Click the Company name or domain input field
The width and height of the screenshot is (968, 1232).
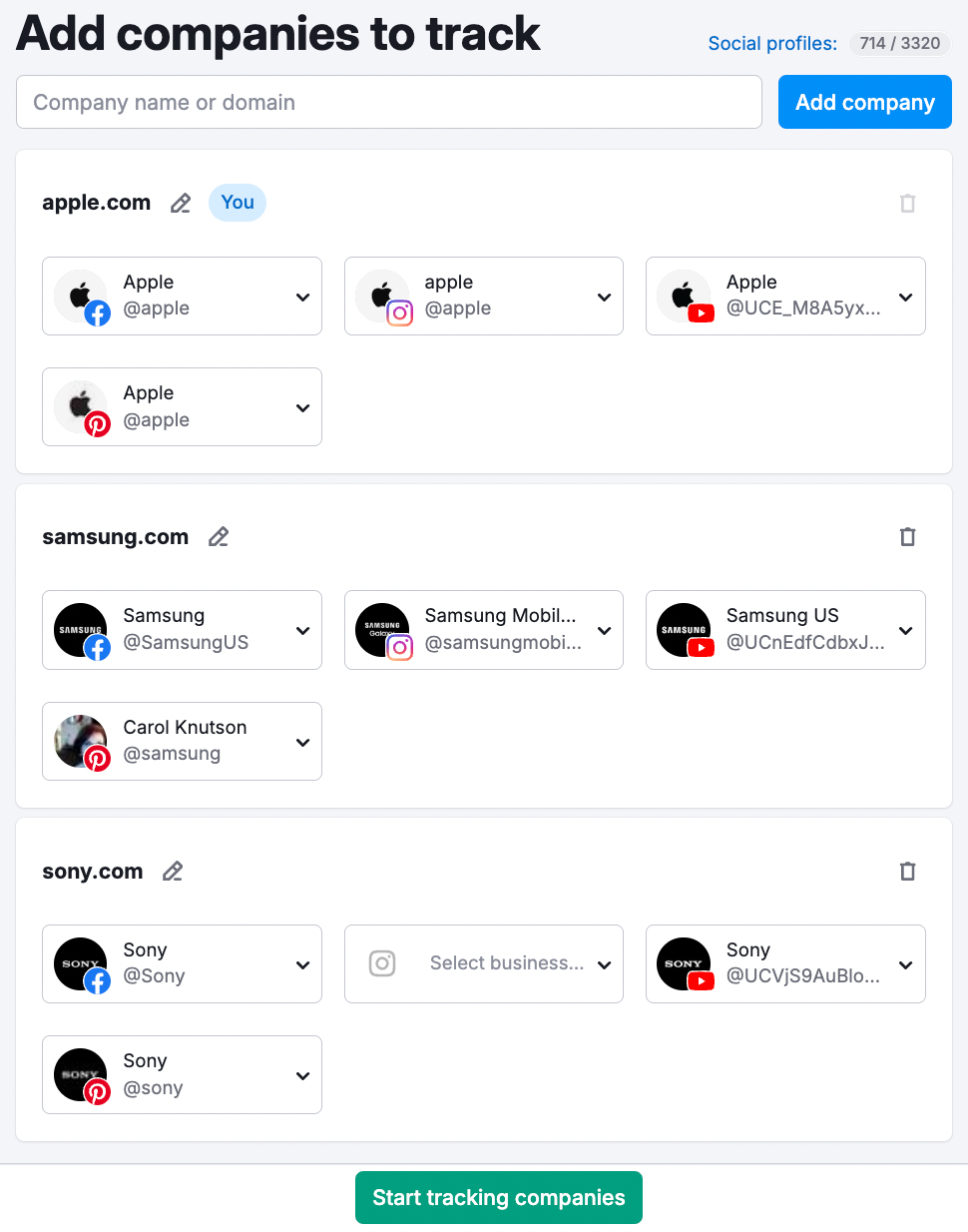pos(388,102)
